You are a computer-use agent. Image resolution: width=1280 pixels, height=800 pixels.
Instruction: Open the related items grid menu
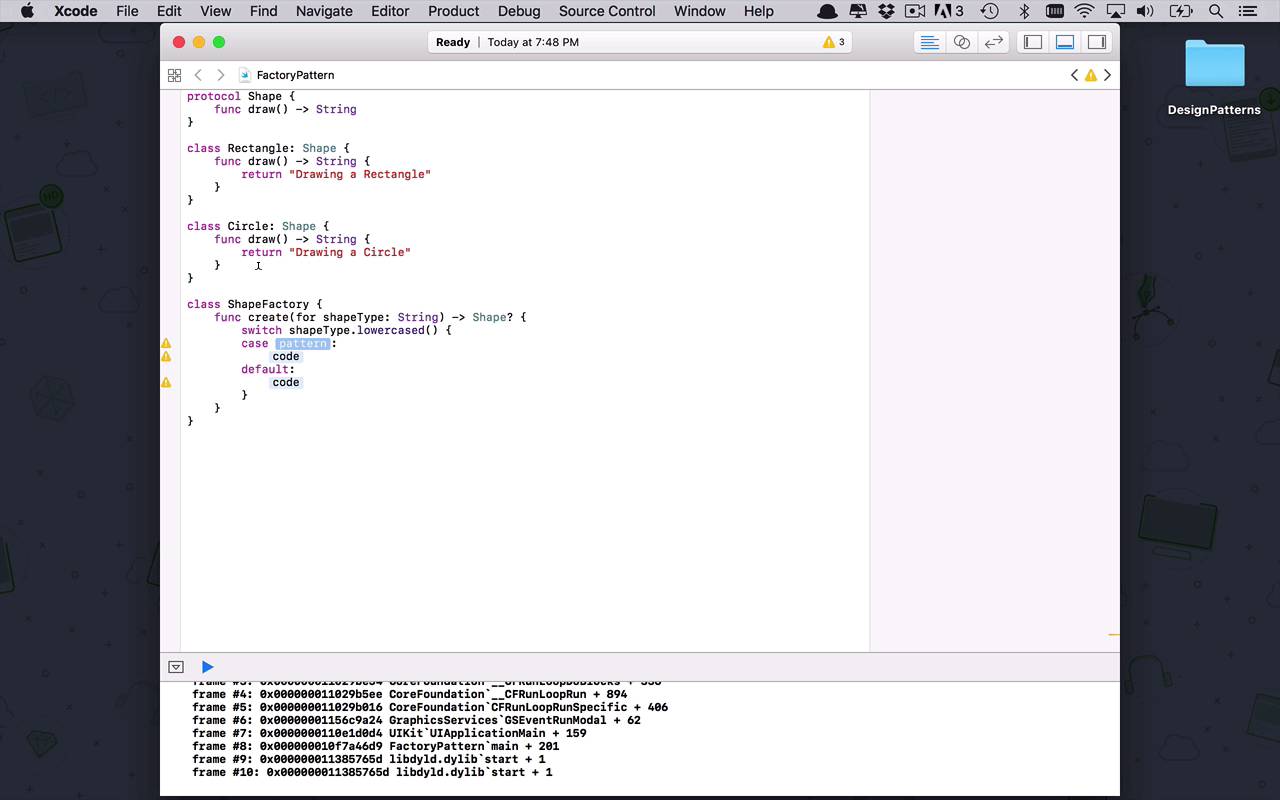tap(174, 75)
